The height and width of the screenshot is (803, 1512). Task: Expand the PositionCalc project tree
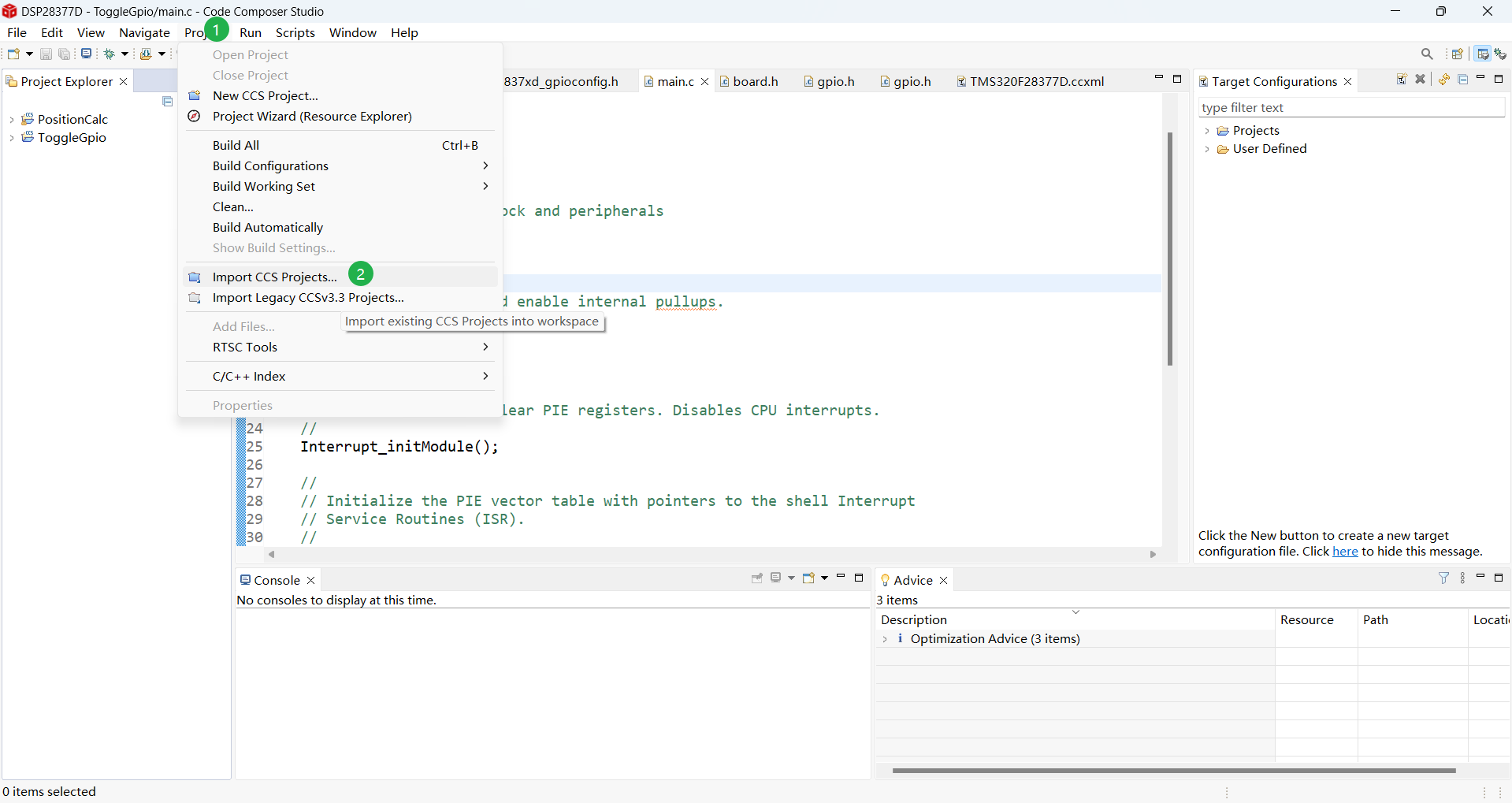12,120
